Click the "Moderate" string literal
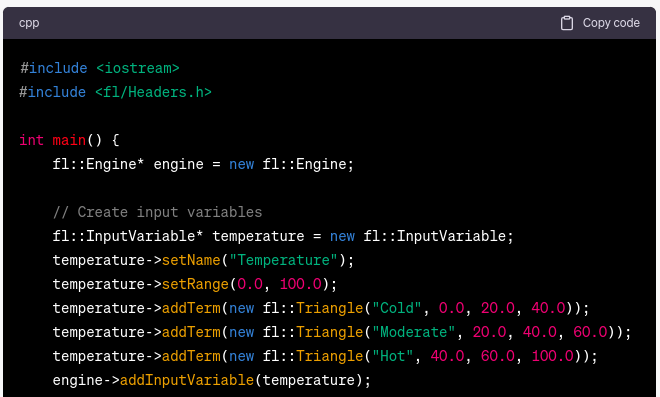660x397 pixels. click(414, 332)
